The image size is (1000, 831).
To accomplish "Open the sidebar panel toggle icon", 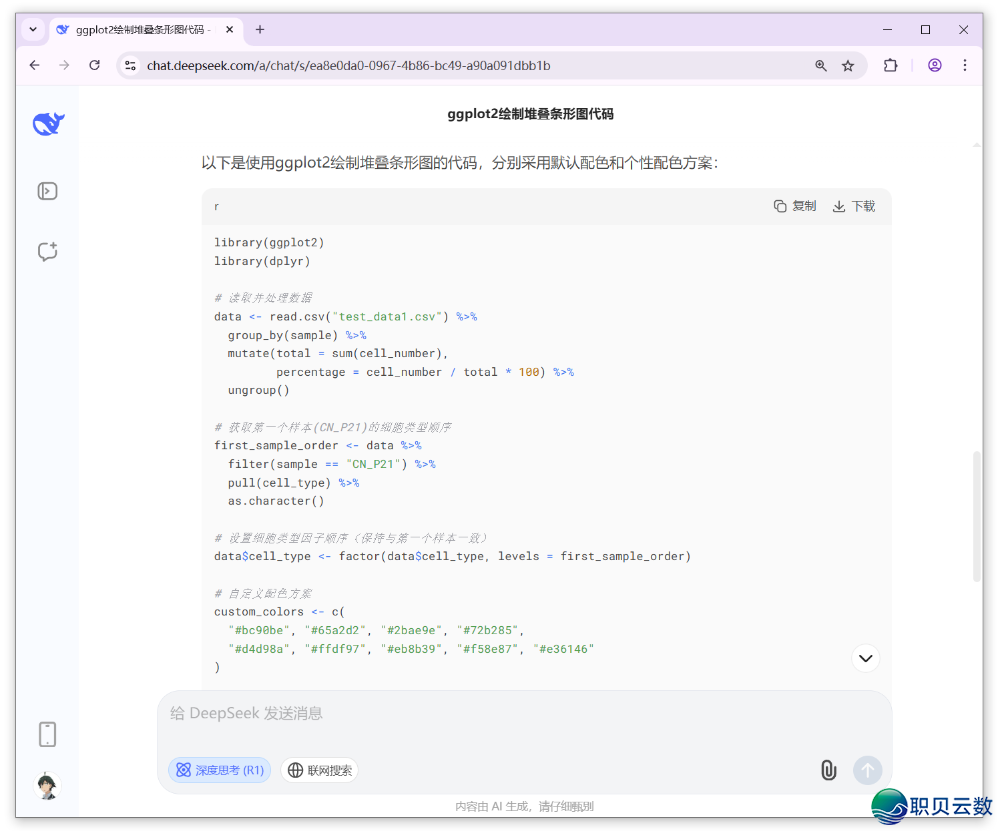I will (x=48, y=191).
